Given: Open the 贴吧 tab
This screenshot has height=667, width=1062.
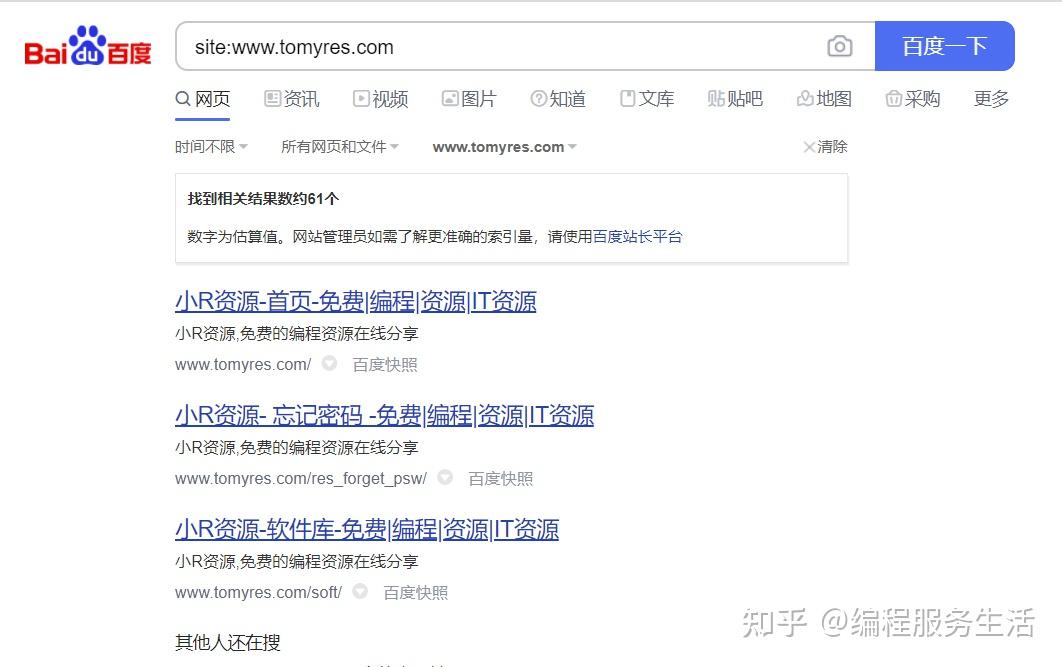Looking at the screenshot, I should [x=736, y=99].
